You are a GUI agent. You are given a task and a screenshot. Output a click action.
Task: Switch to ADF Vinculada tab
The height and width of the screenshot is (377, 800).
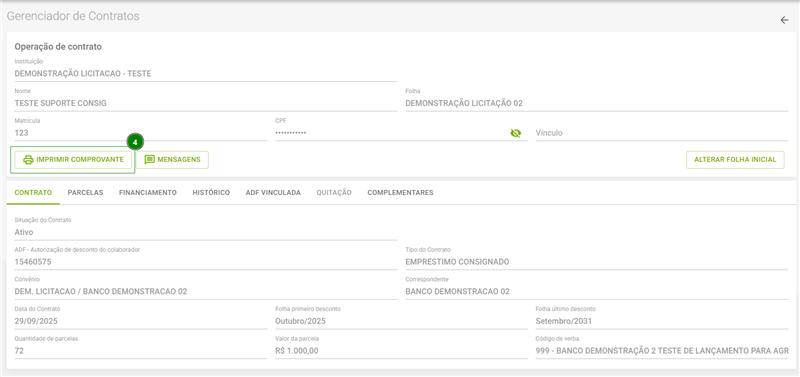pos(273,193)
